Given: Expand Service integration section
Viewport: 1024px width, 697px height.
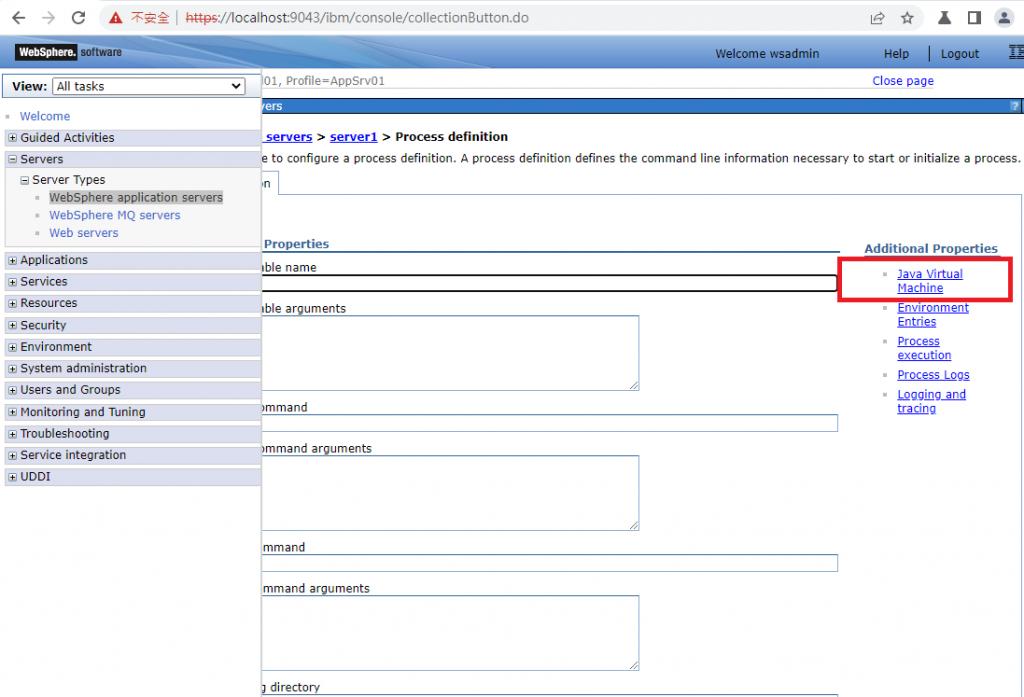Looking at the screenshot, I should click(x=12, y=455).
